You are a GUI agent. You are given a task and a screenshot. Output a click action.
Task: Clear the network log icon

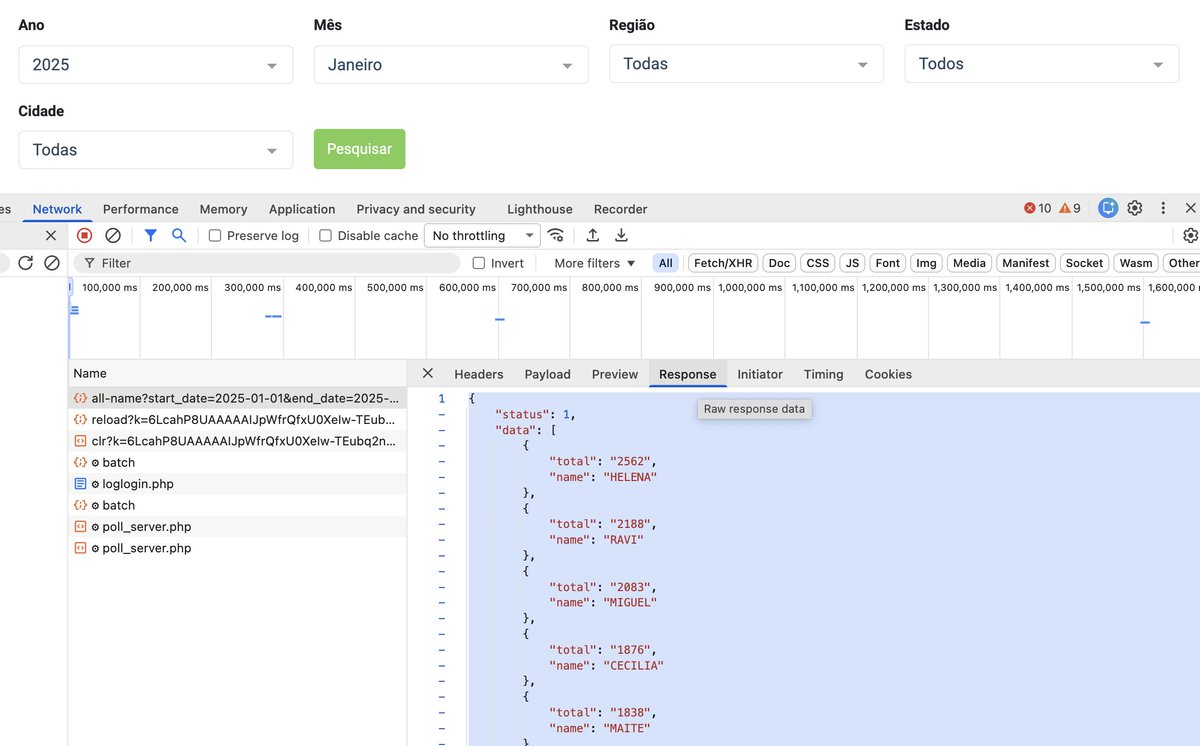(x=113, y=235)
